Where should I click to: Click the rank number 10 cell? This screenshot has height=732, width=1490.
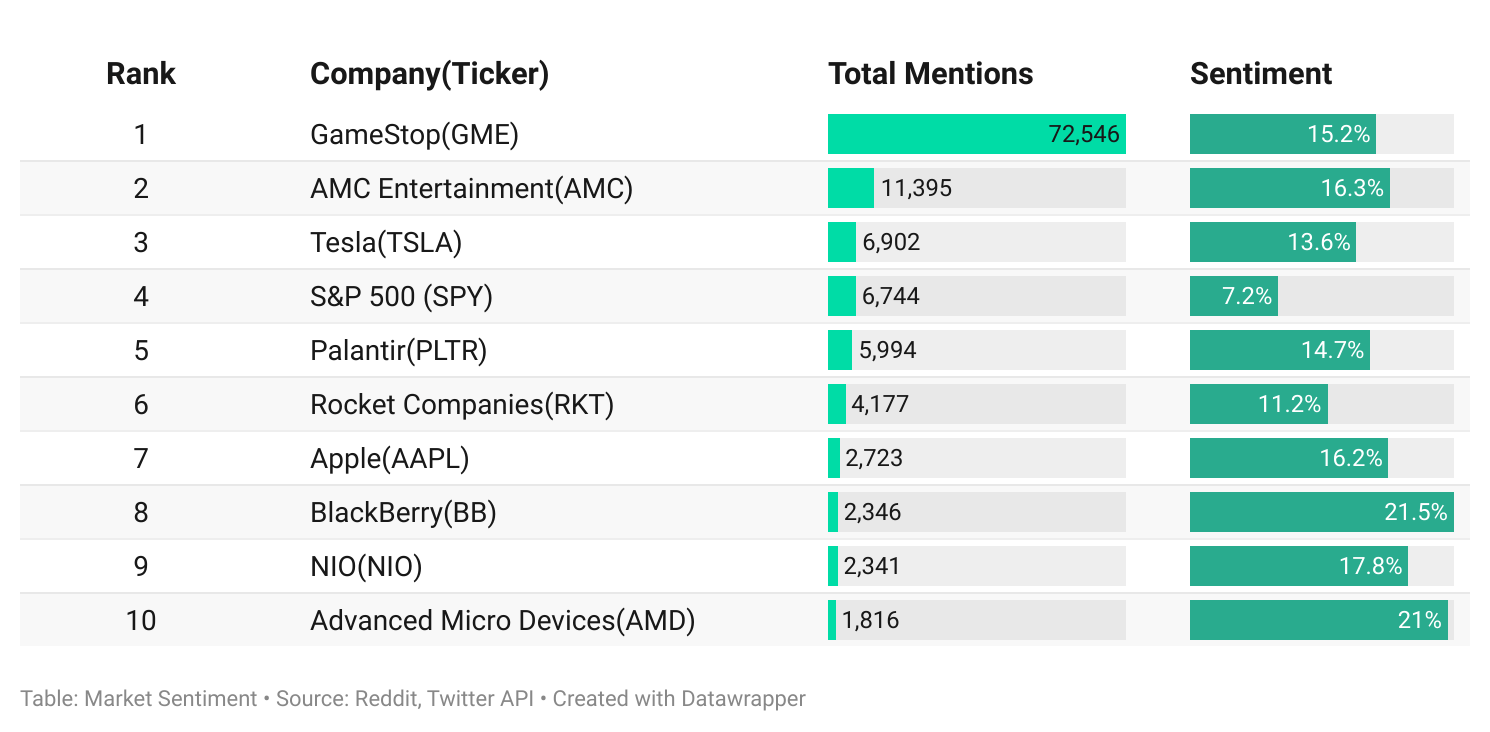[141, 620]
